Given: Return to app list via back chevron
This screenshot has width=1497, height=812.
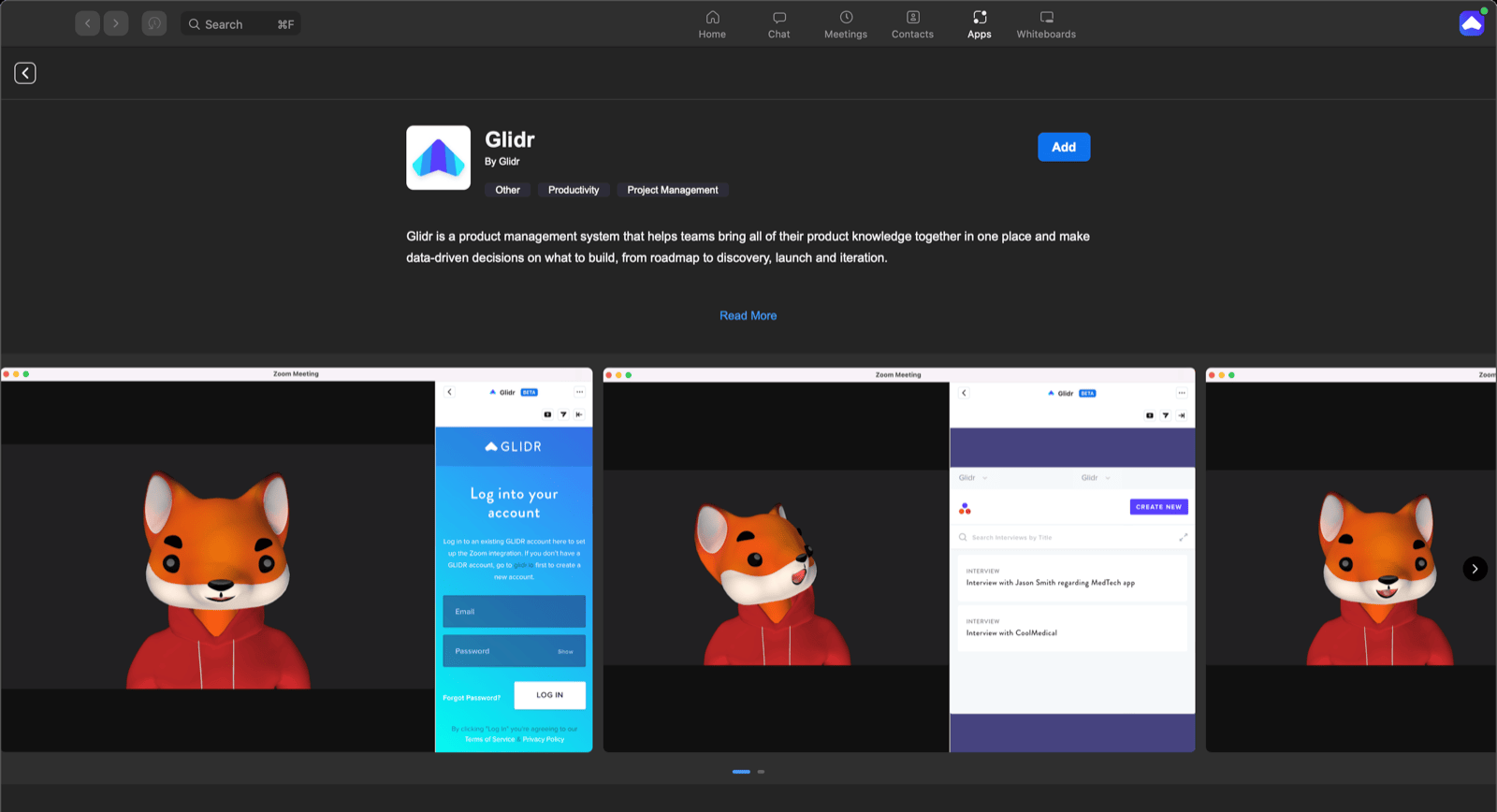Looking at the screenshot, I should pos(25,73).
